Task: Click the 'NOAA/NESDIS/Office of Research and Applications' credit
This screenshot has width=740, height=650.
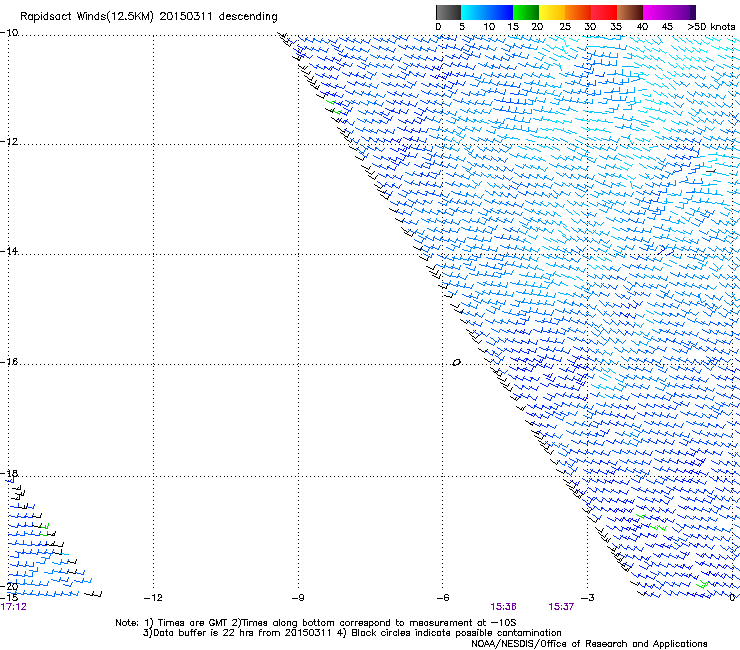Action: click(x=589, y=644)
